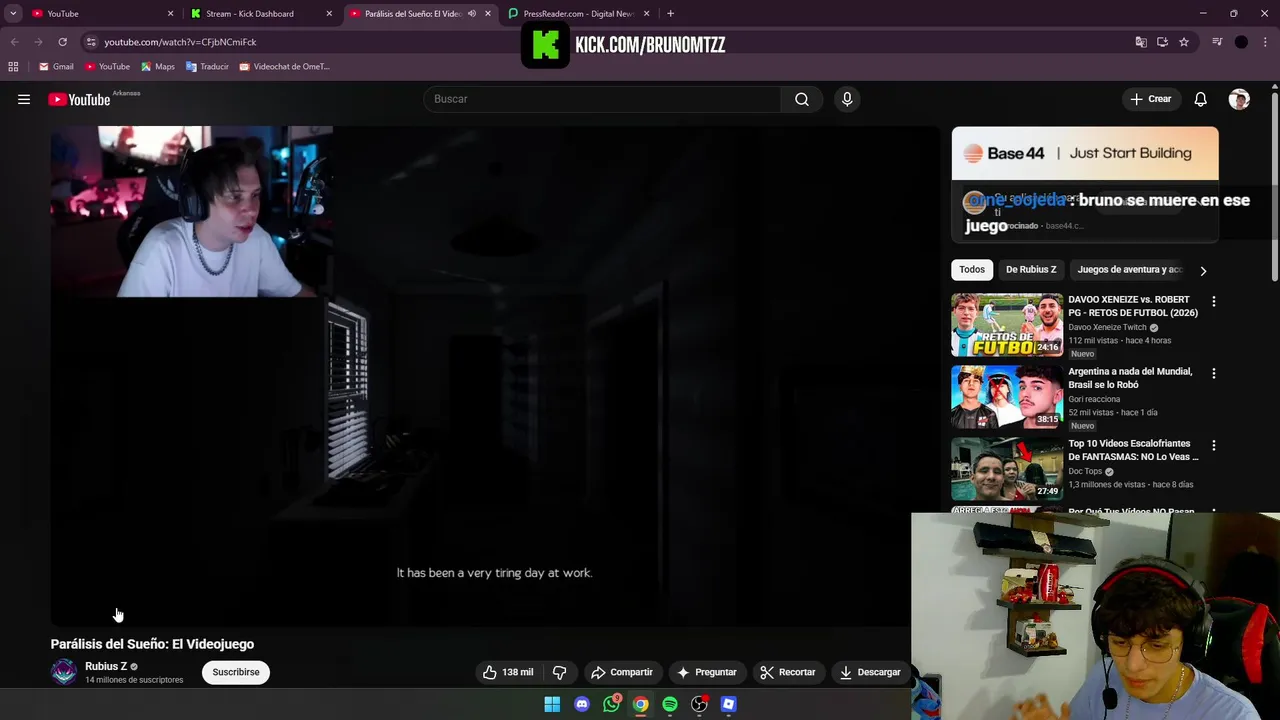The height and width of the screenshot is (720, 1280).
Task: Open media control icon in Chrome toolbar
Action: pos(1217,42)
